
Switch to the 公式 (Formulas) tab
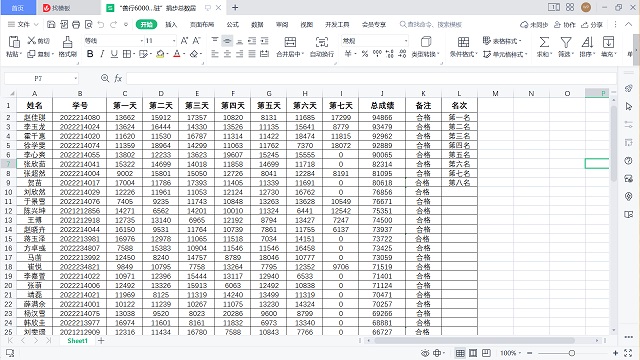(x=233, y=24)
